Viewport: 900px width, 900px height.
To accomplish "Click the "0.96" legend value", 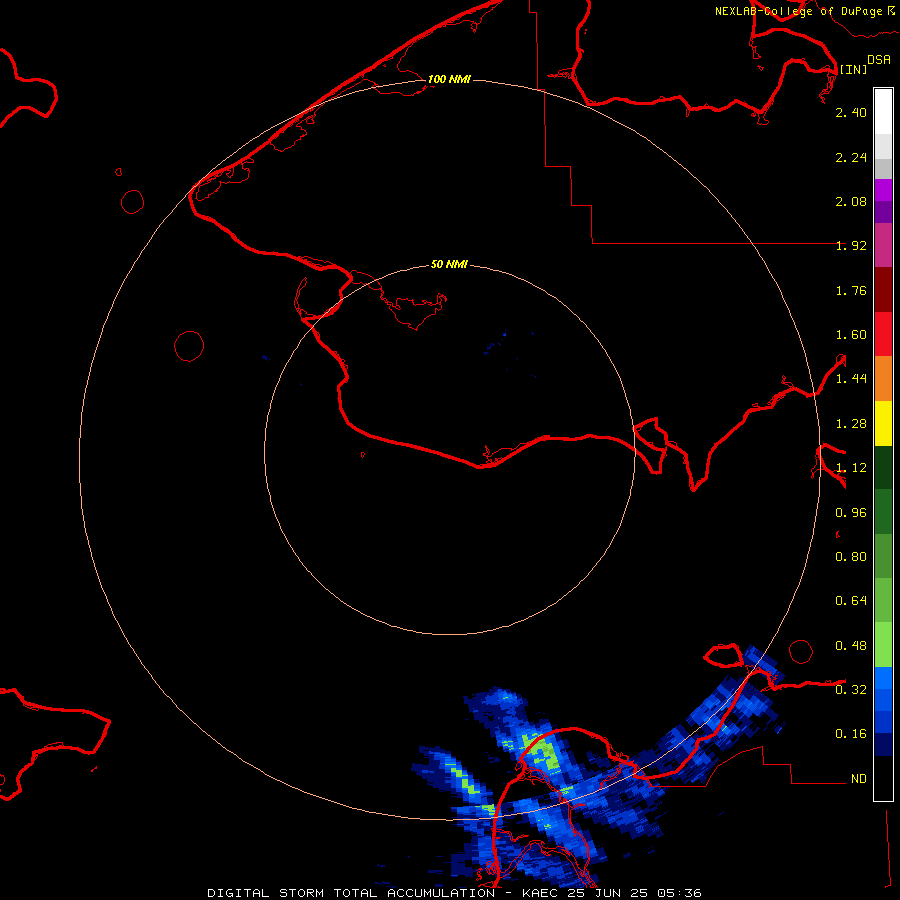I will [x=851, y=513].
